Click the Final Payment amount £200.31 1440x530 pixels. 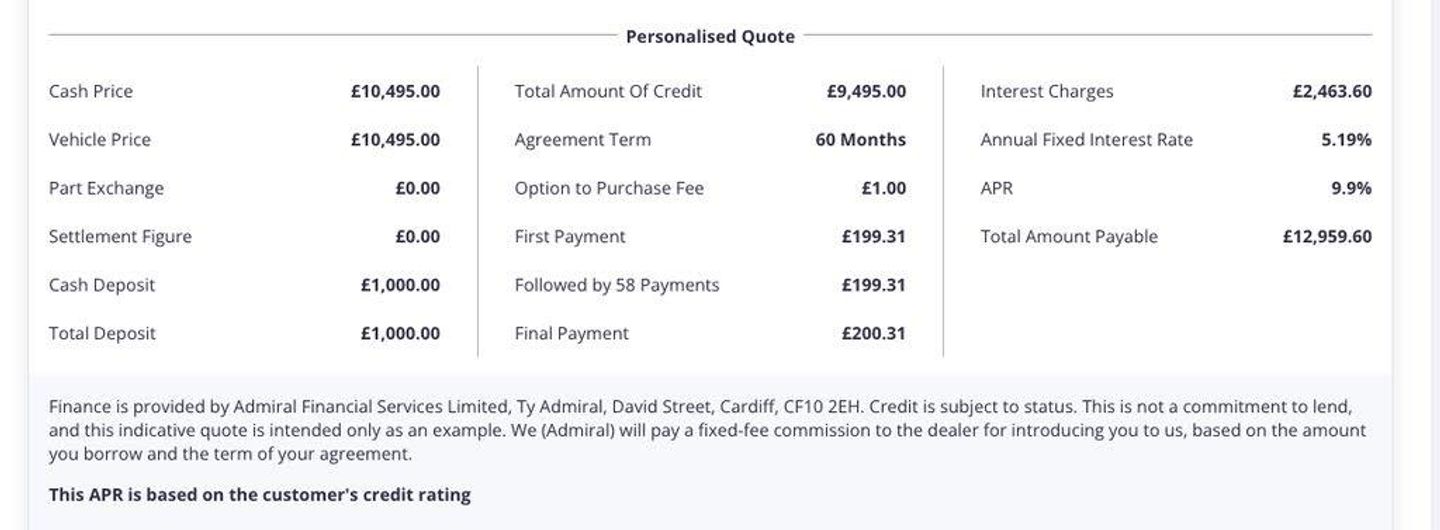[x=873, y=334]
